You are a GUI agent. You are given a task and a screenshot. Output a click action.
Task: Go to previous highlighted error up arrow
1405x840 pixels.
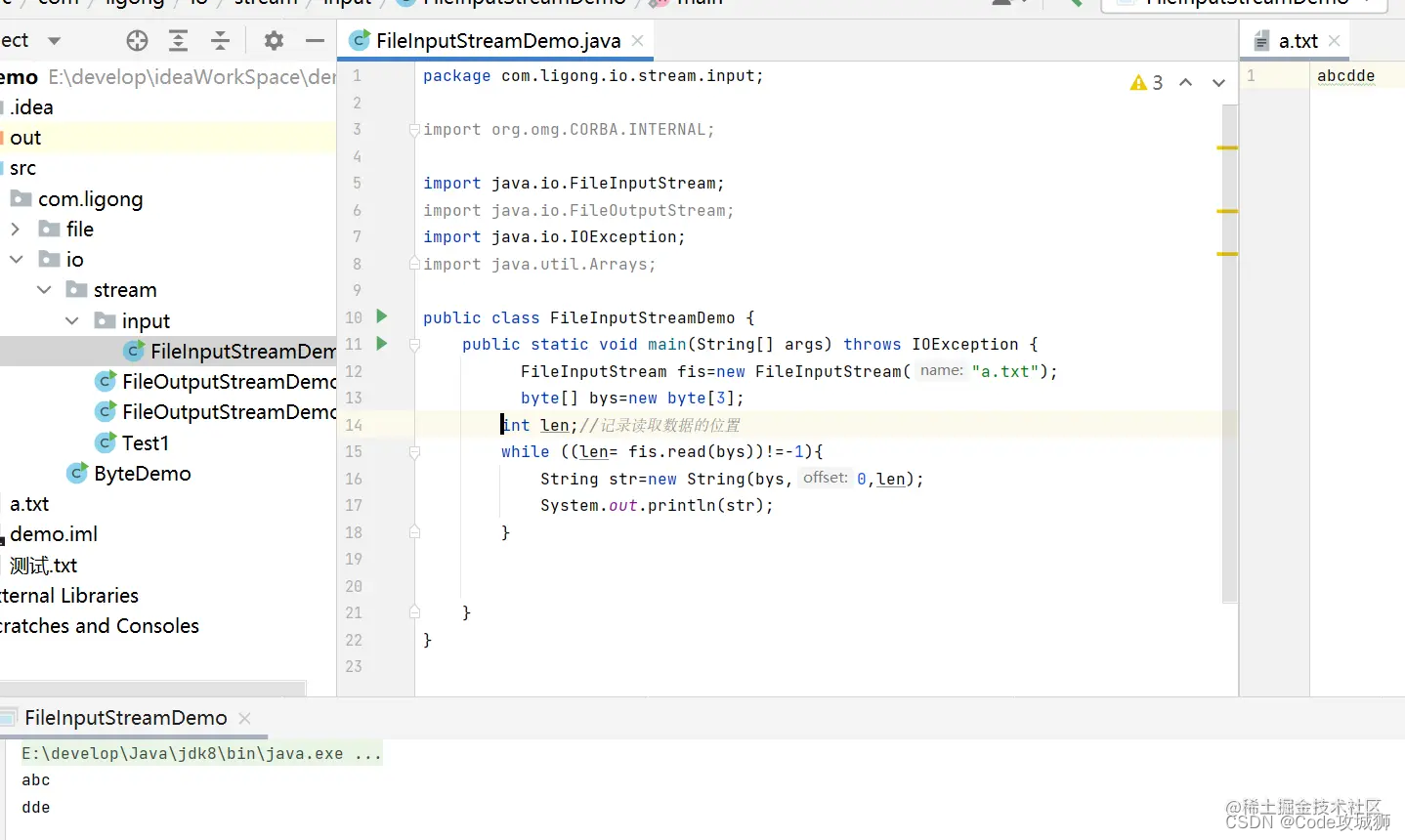coord(1185,83)
